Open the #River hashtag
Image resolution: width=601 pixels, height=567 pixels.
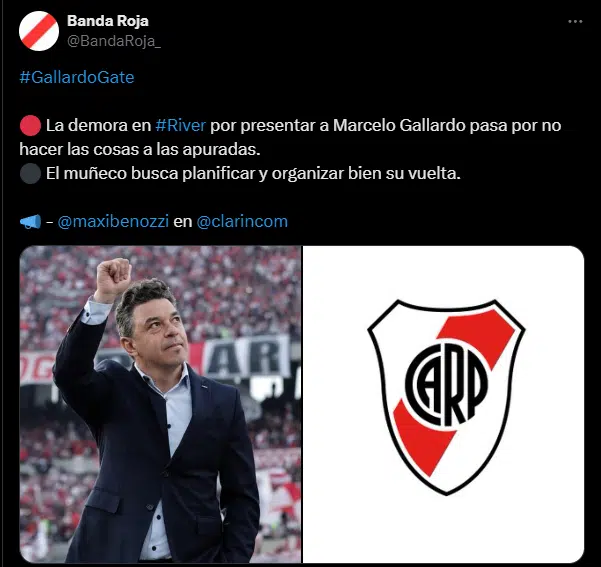pyautogui.click(x=181, y=125)
